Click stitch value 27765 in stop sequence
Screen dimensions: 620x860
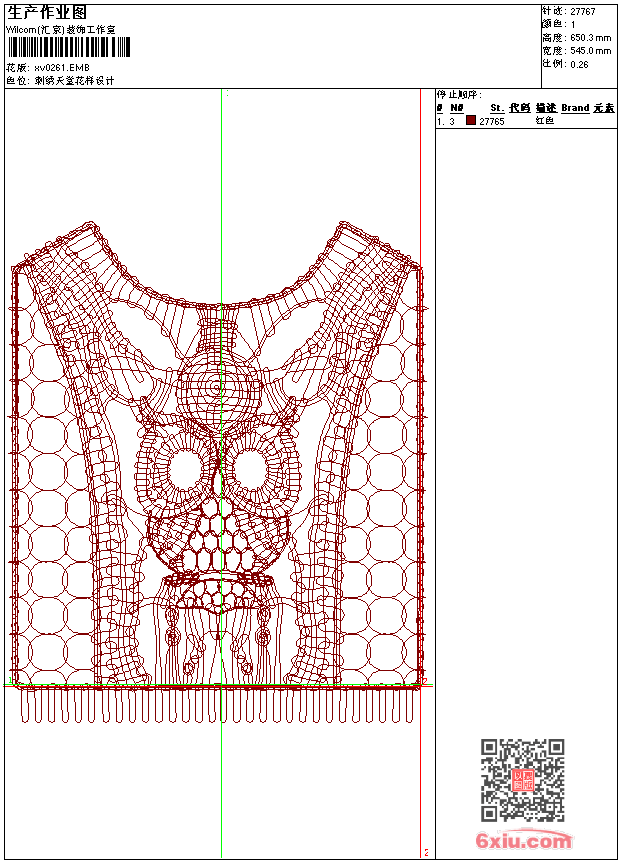click(492, 121)
